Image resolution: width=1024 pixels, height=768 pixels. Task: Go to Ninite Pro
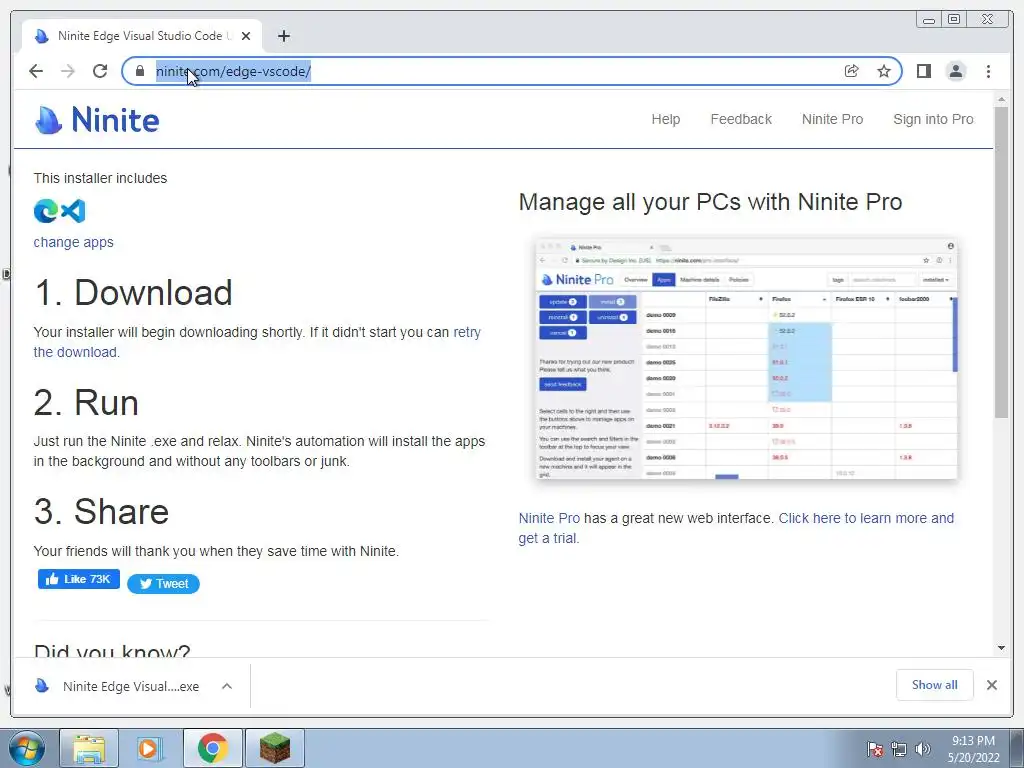(832, 120)
